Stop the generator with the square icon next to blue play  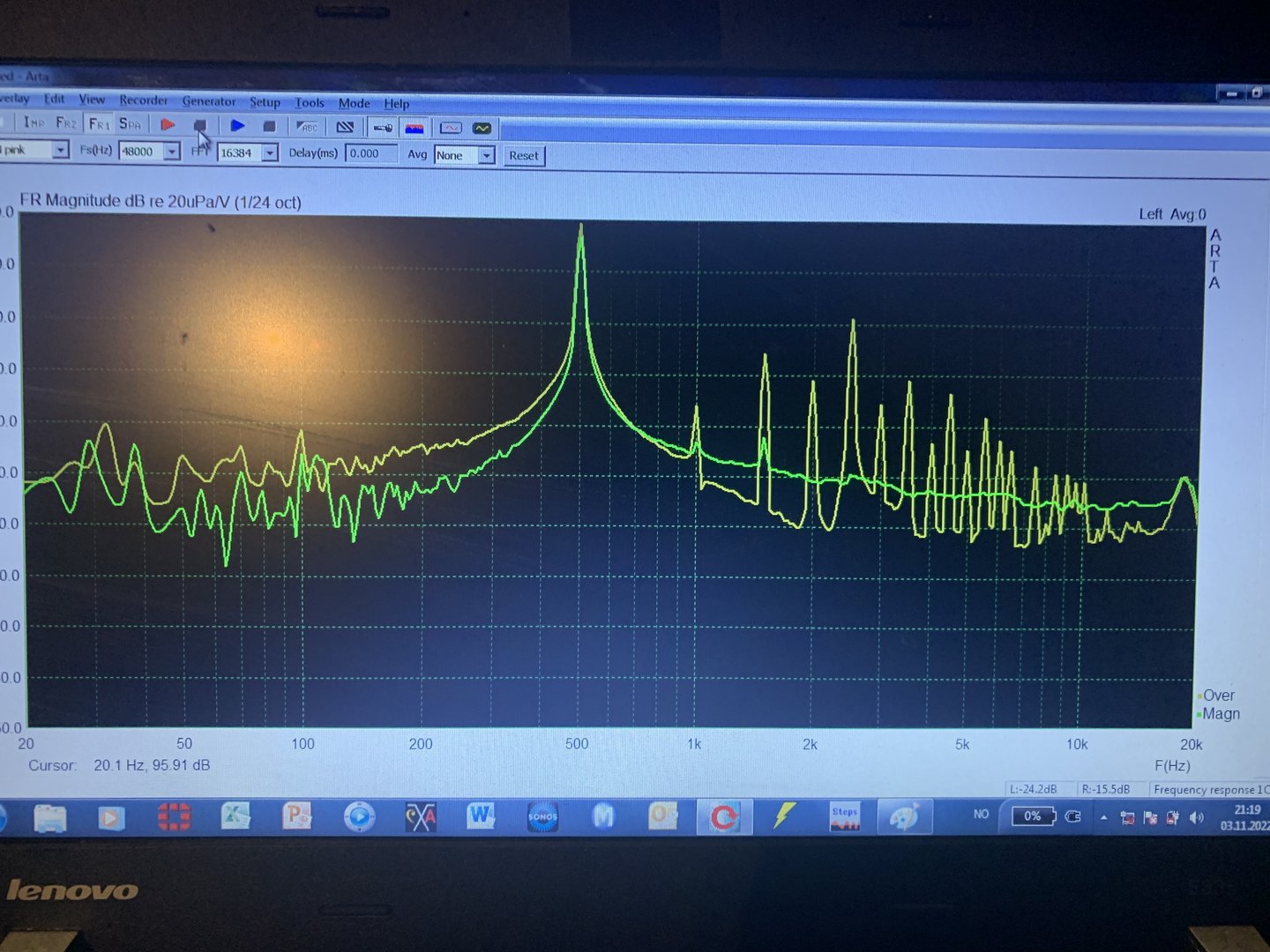(270, 127)
